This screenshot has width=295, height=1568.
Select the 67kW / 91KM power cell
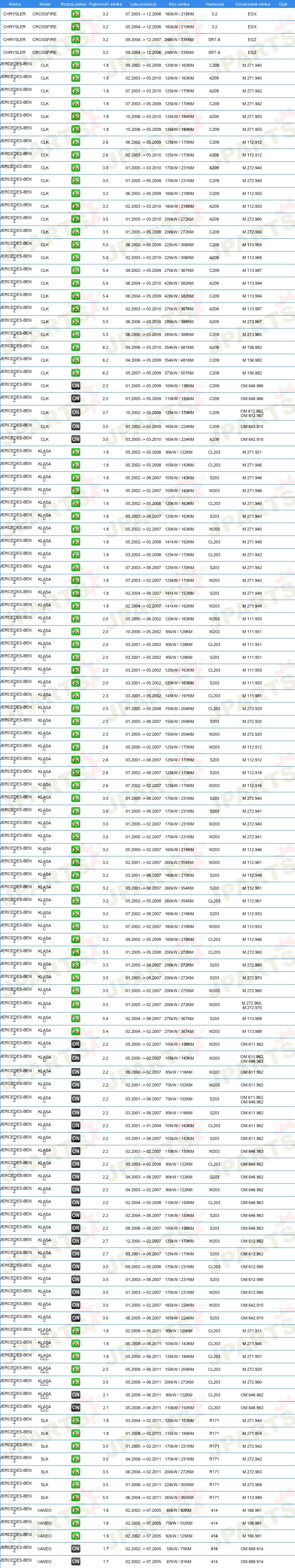179,1561
